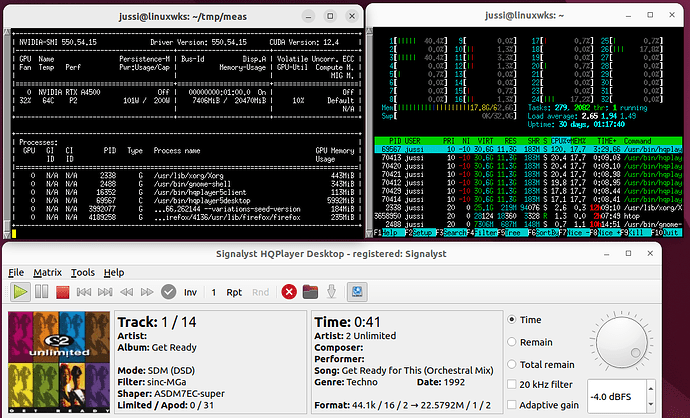The width and height of the screenshot is (690, 418).
Task: Clear the playlist with red X icon
Action: 289,292
